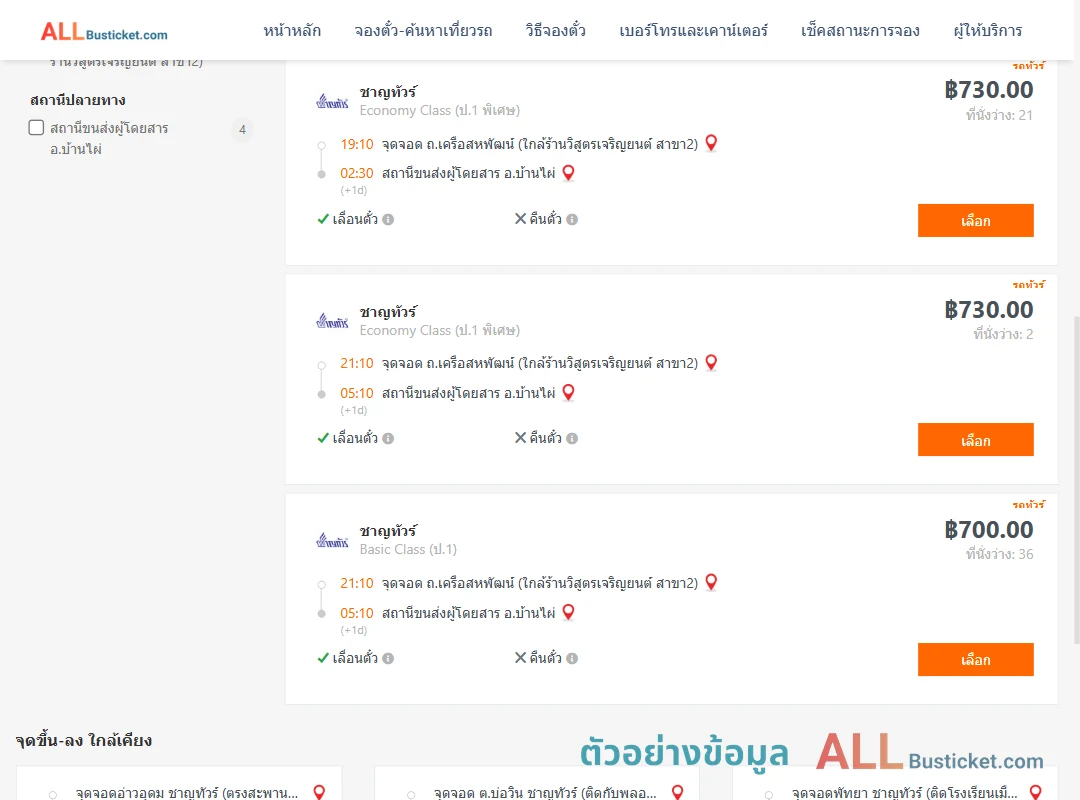Open เลื่อนตั๋ว info icon on 19:10 trip
The width and height of the screenshot is (1080, 800).
388,219
